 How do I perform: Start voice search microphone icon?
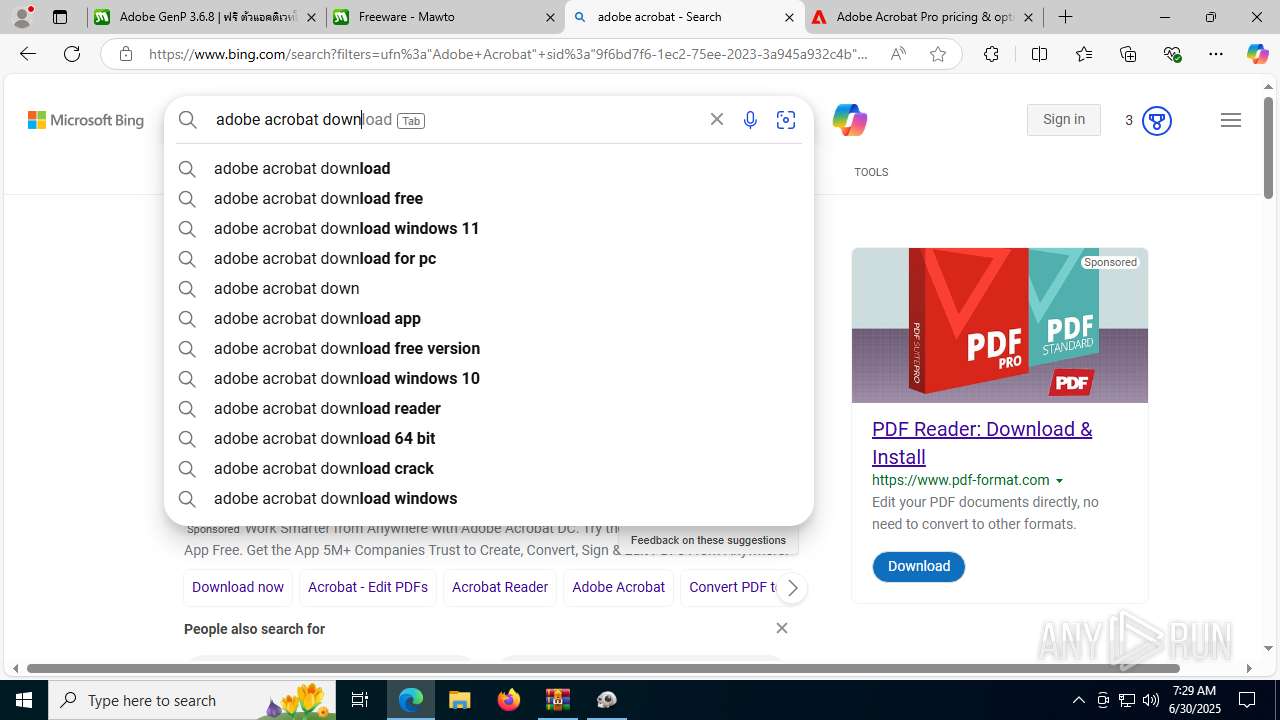click(x=750, y=120)
